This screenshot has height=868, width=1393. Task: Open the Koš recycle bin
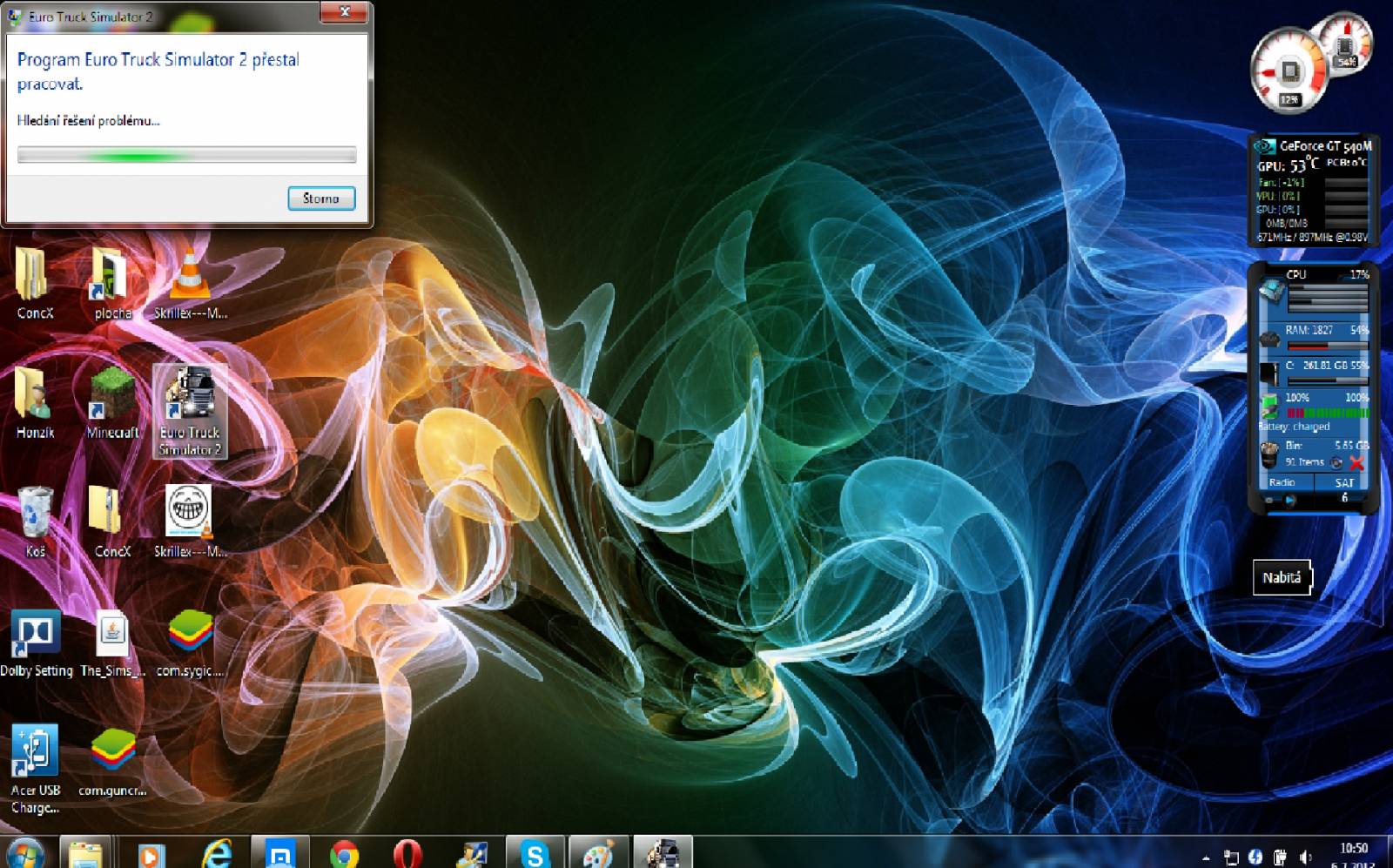[x=35, y=521]
